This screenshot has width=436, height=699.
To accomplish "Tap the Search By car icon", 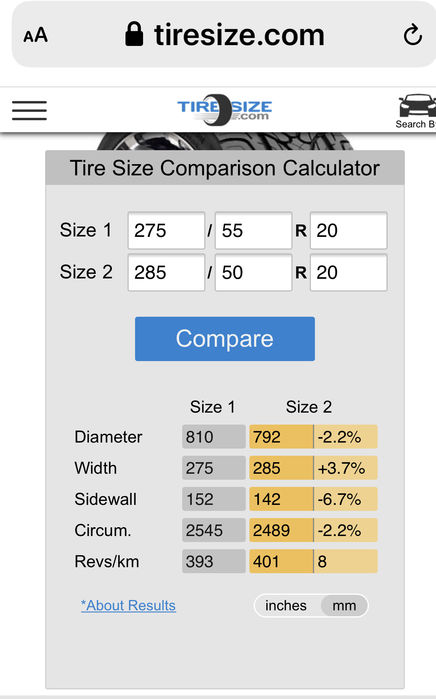I will coord(417,111).
